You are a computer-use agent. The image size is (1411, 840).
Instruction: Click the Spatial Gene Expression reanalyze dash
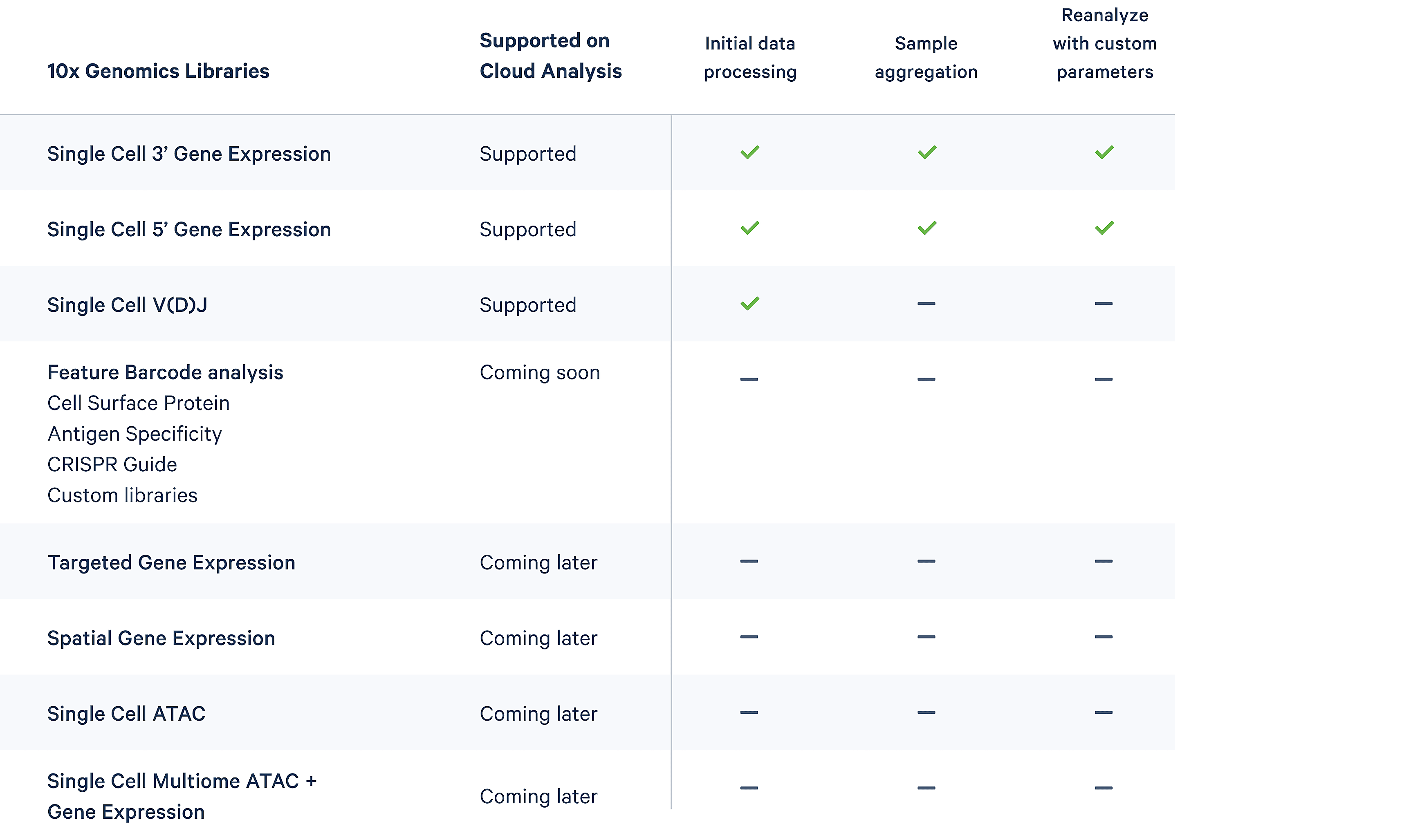(1104, 637)
